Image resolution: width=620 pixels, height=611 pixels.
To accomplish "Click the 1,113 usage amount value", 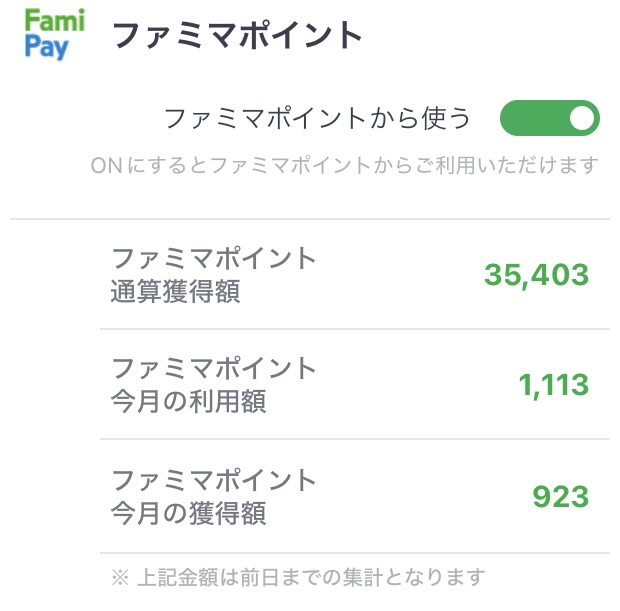I will [554, 385].
